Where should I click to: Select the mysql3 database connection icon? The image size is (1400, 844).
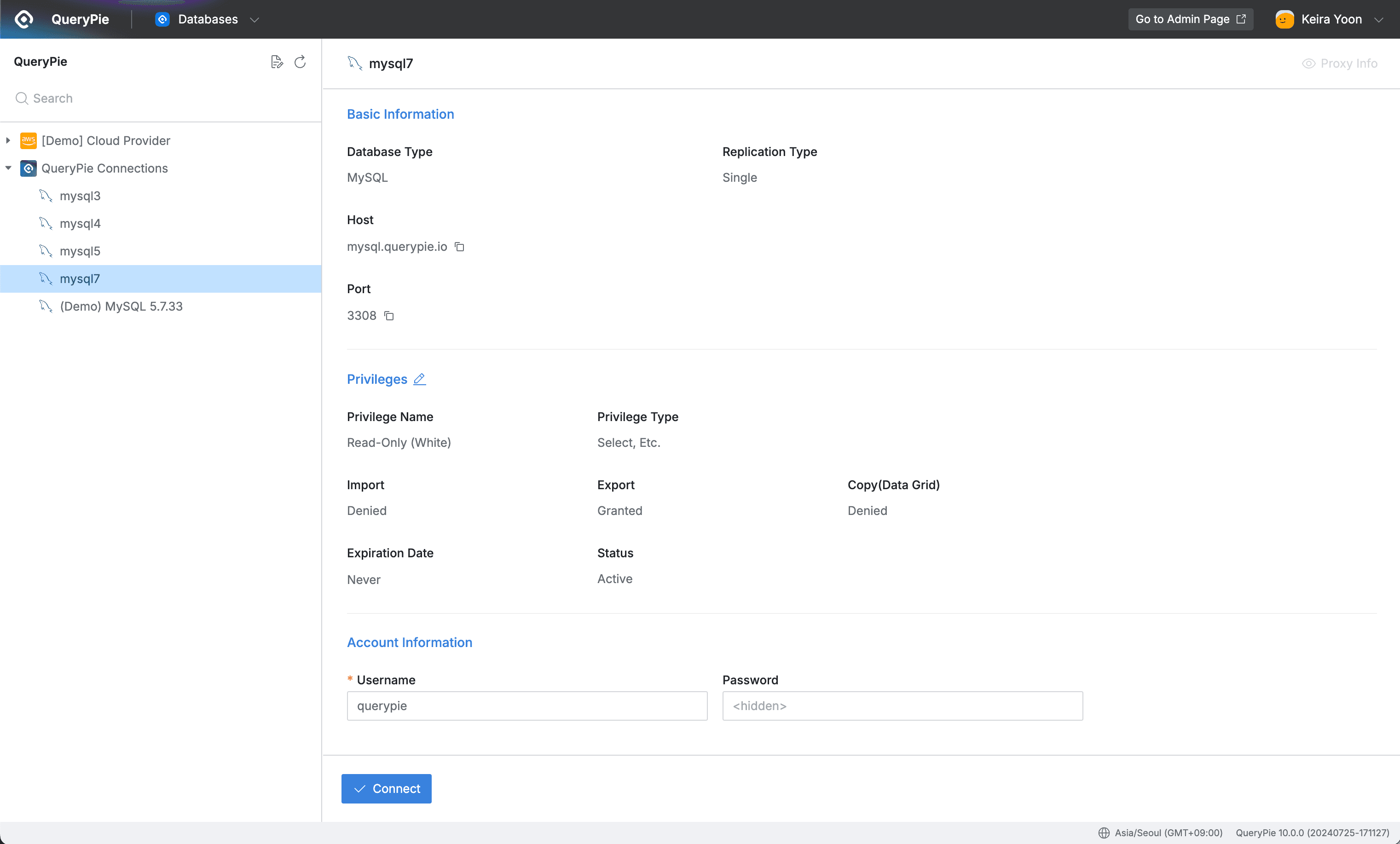(46, 196)
